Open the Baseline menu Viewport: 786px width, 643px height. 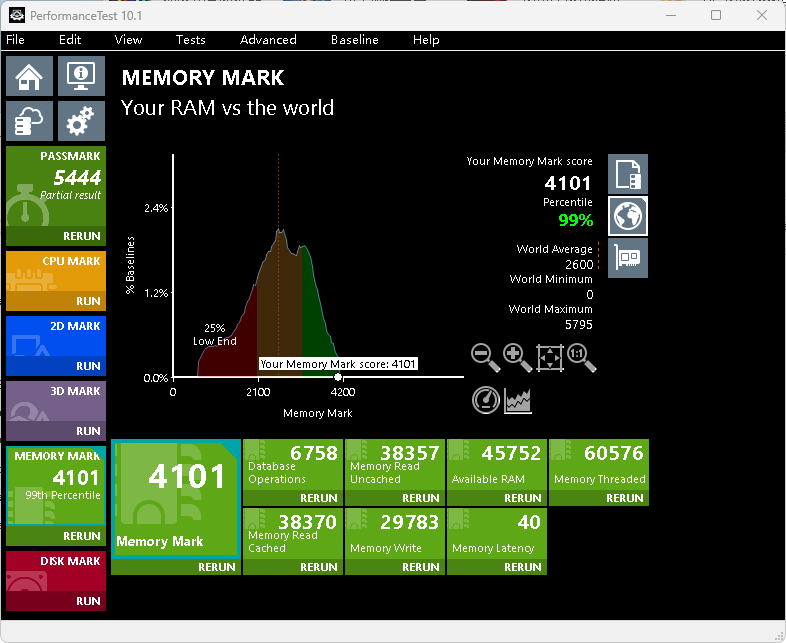354,40
